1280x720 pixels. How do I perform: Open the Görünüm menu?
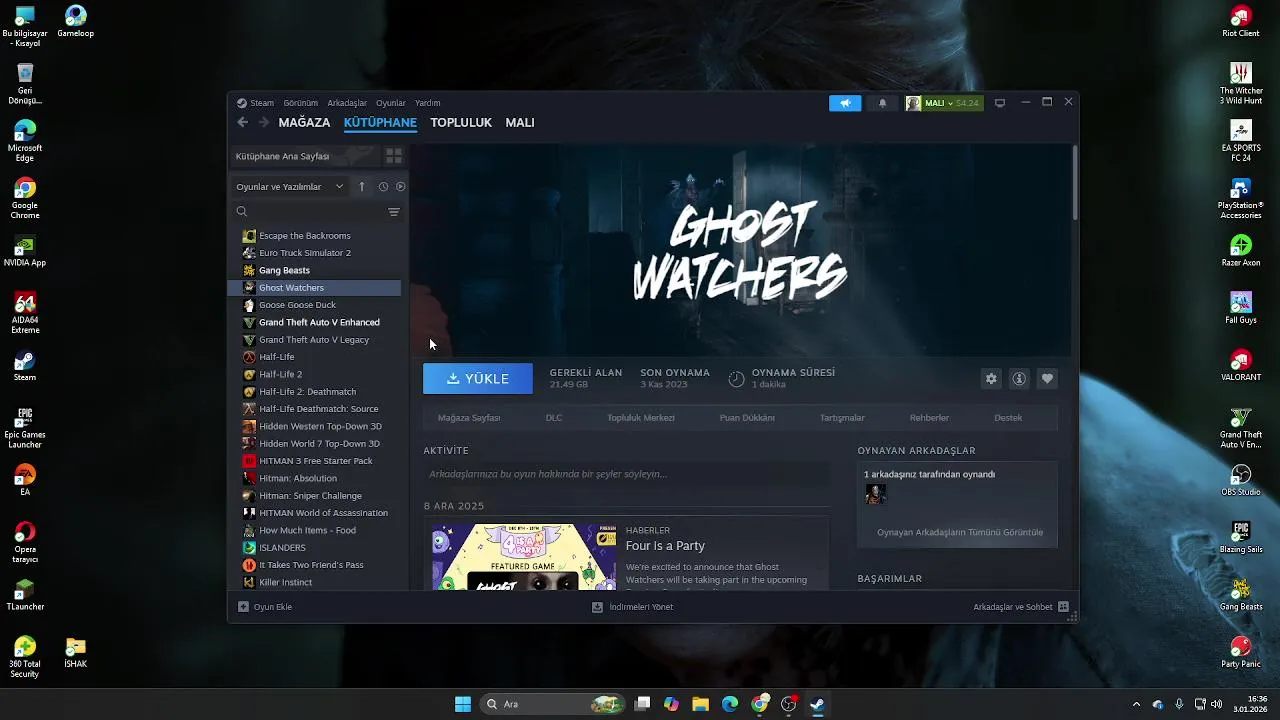click(x=300, y=103)
